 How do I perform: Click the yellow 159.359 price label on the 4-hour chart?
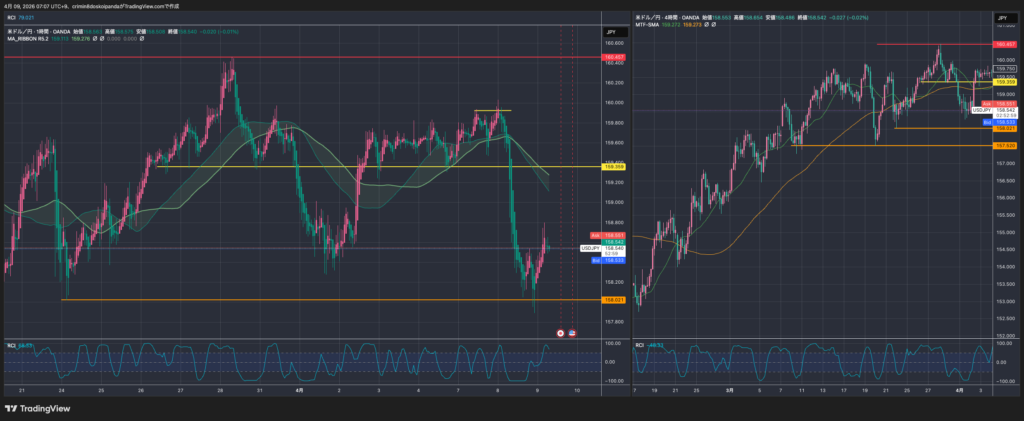coord(1004,82)
